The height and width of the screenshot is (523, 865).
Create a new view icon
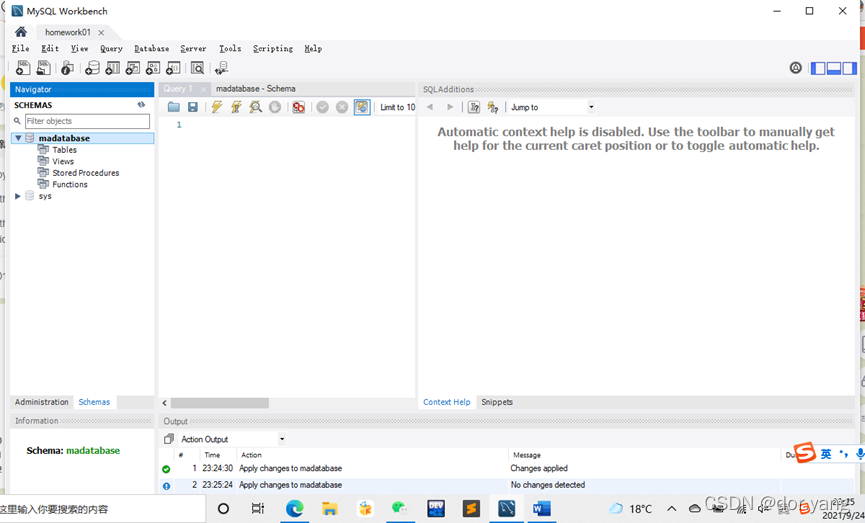tap(133, 68)
